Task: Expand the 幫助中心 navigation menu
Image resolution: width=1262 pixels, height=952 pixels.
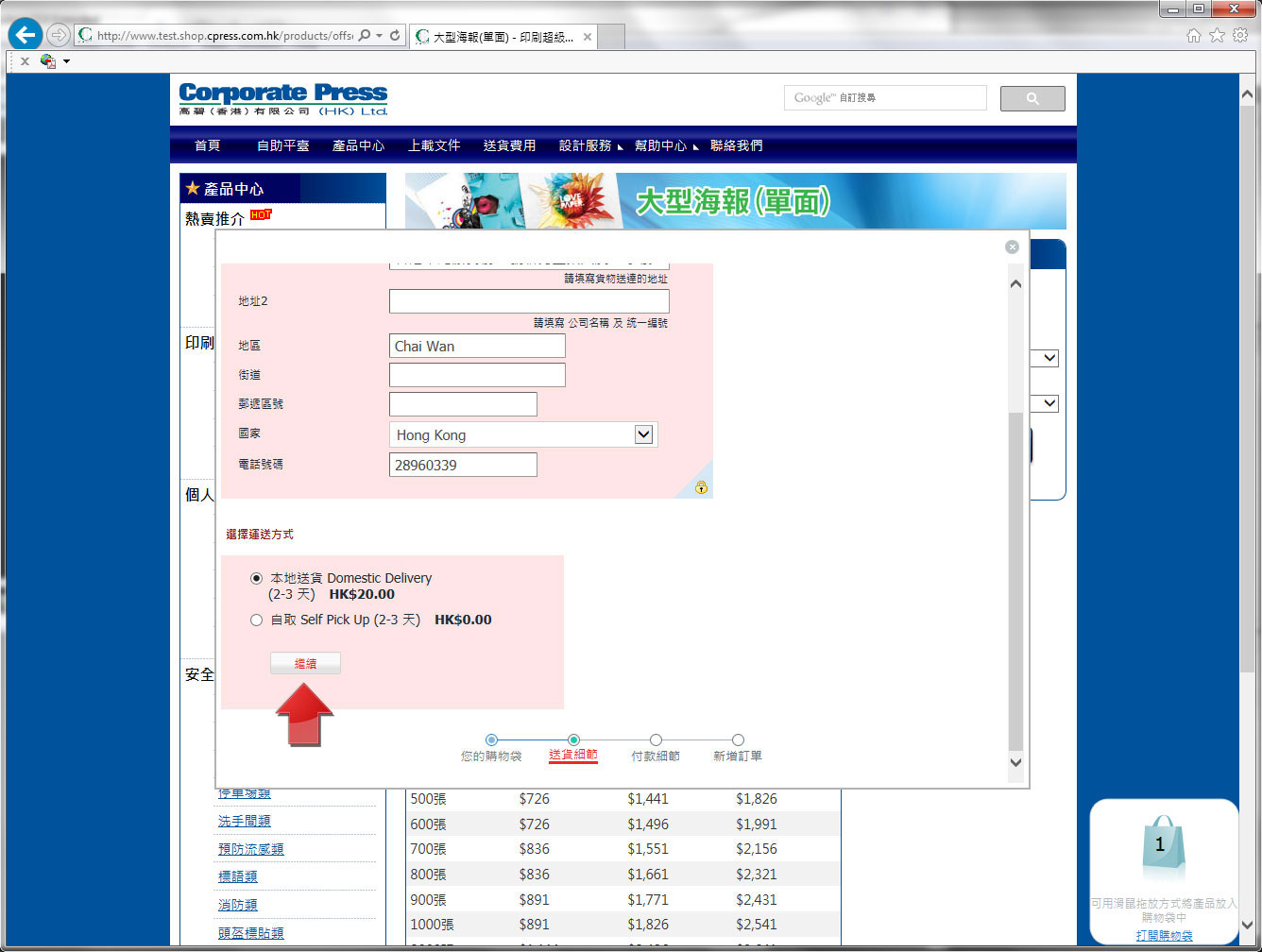Action: pos(661,145)
